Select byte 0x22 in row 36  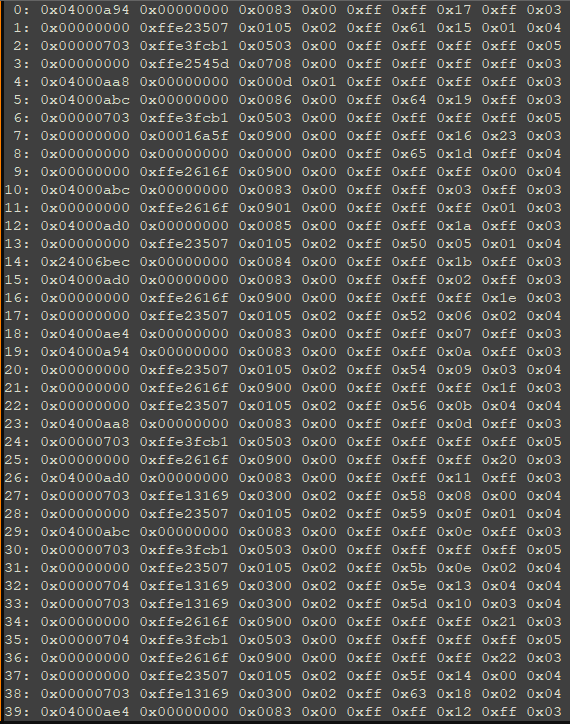[x=499, y=658]
